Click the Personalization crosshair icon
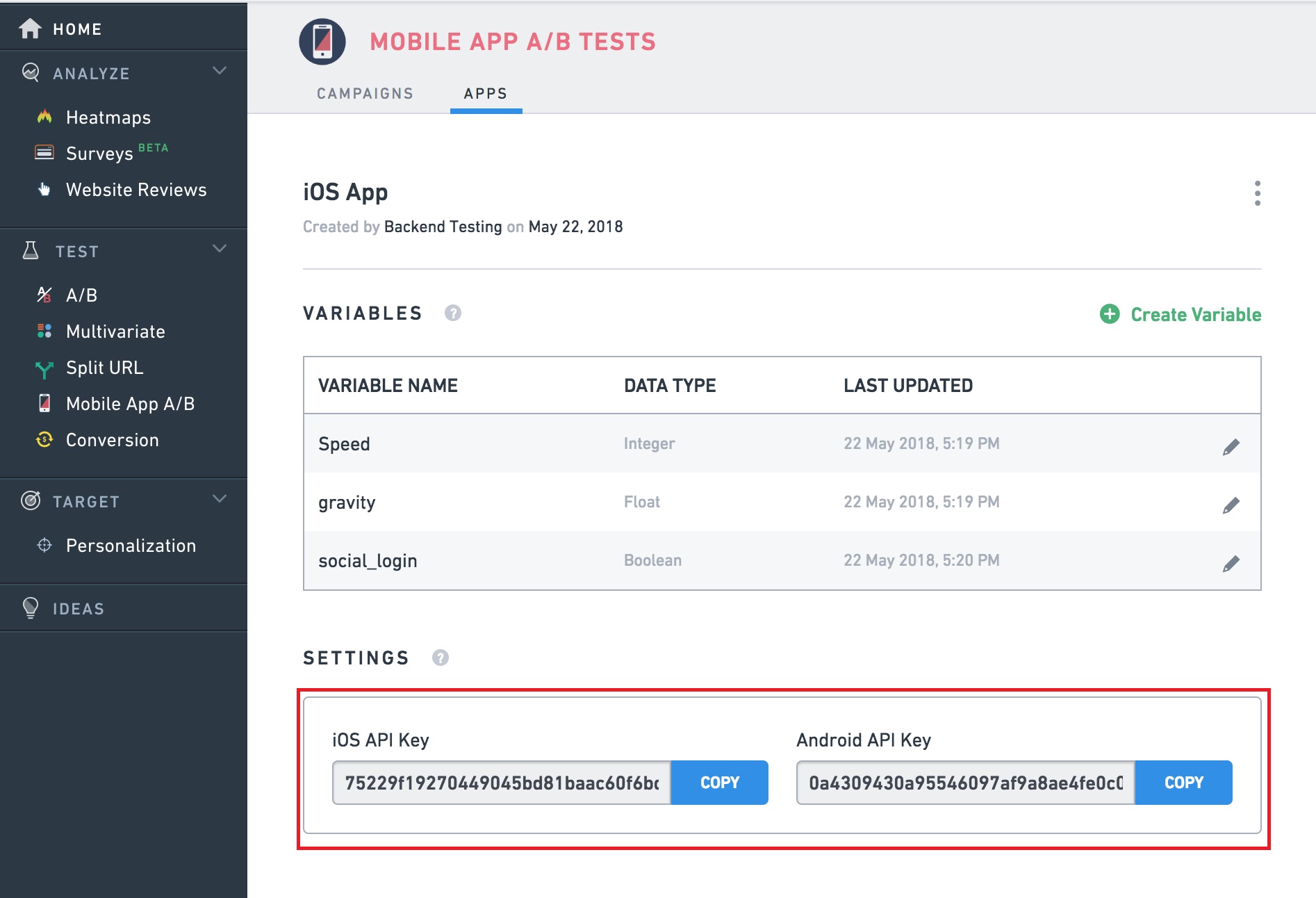The width and height of the screenshot is (1316, 898). 44,545
